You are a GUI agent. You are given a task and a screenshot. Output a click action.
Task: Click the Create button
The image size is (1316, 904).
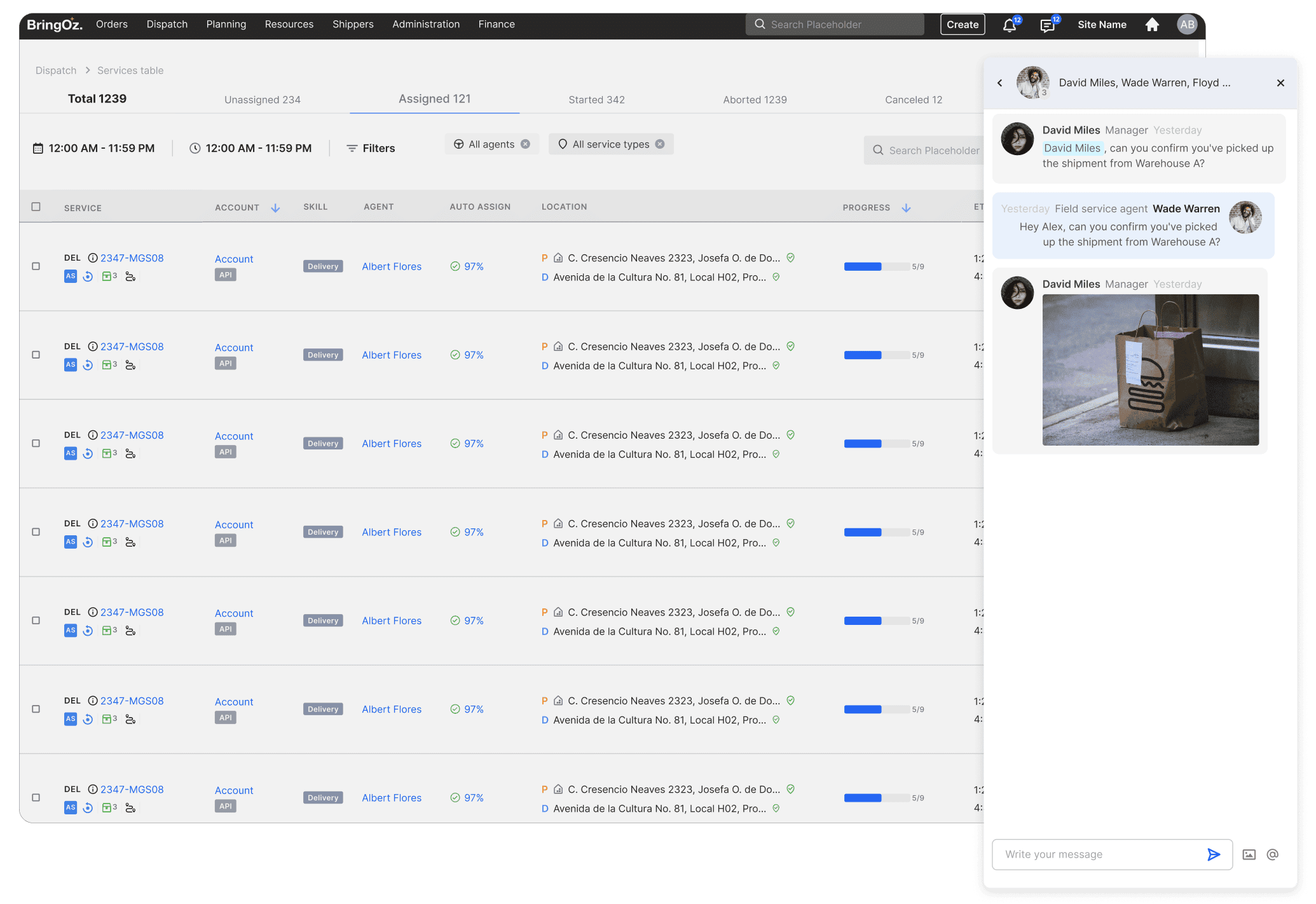[x=963, y=25]
